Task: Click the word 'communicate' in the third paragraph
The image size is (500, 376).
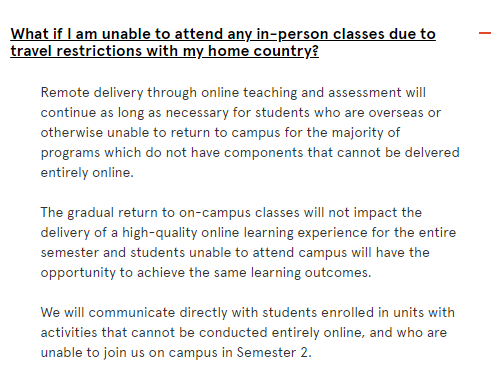Action: (132, 312)
